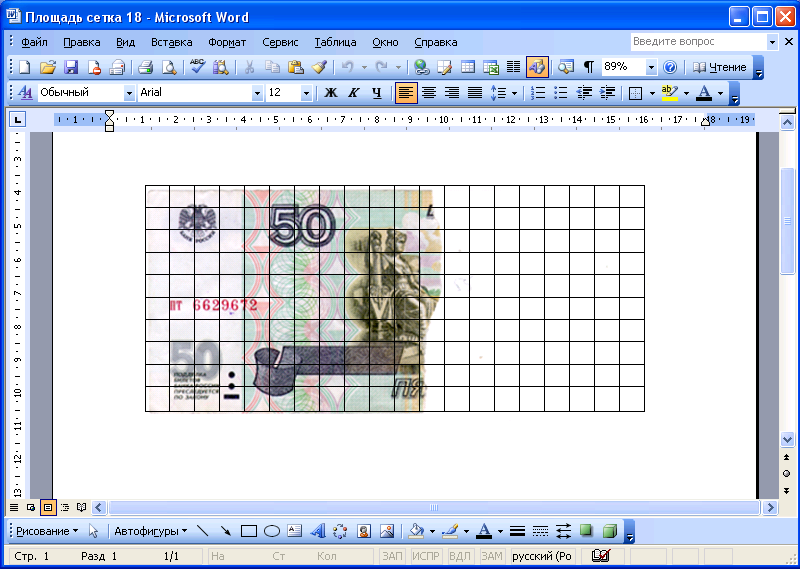Open the Styles and Formatting pane
Screen dimensions: 800x569
tap(25, 92)
